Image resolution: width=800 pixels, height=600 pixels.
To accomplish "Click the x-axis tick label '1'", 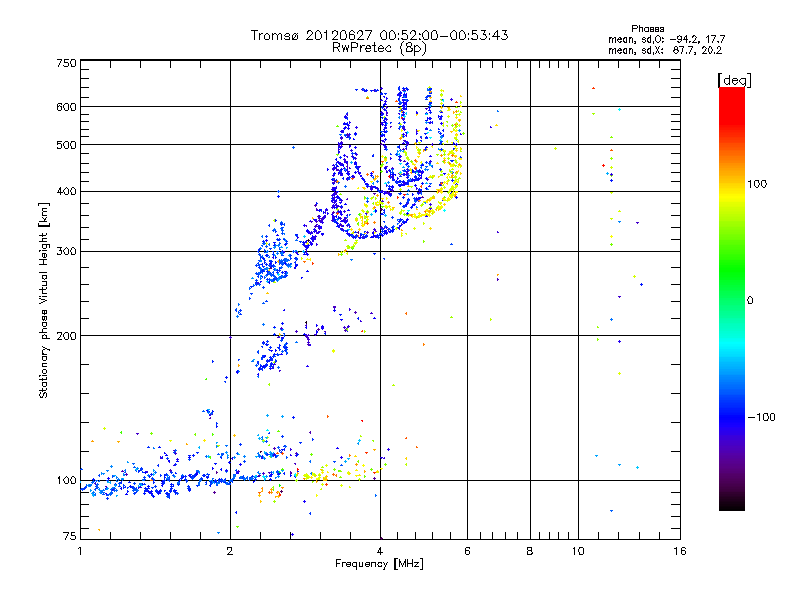I will pyautogui.click(x=80, y=551).
